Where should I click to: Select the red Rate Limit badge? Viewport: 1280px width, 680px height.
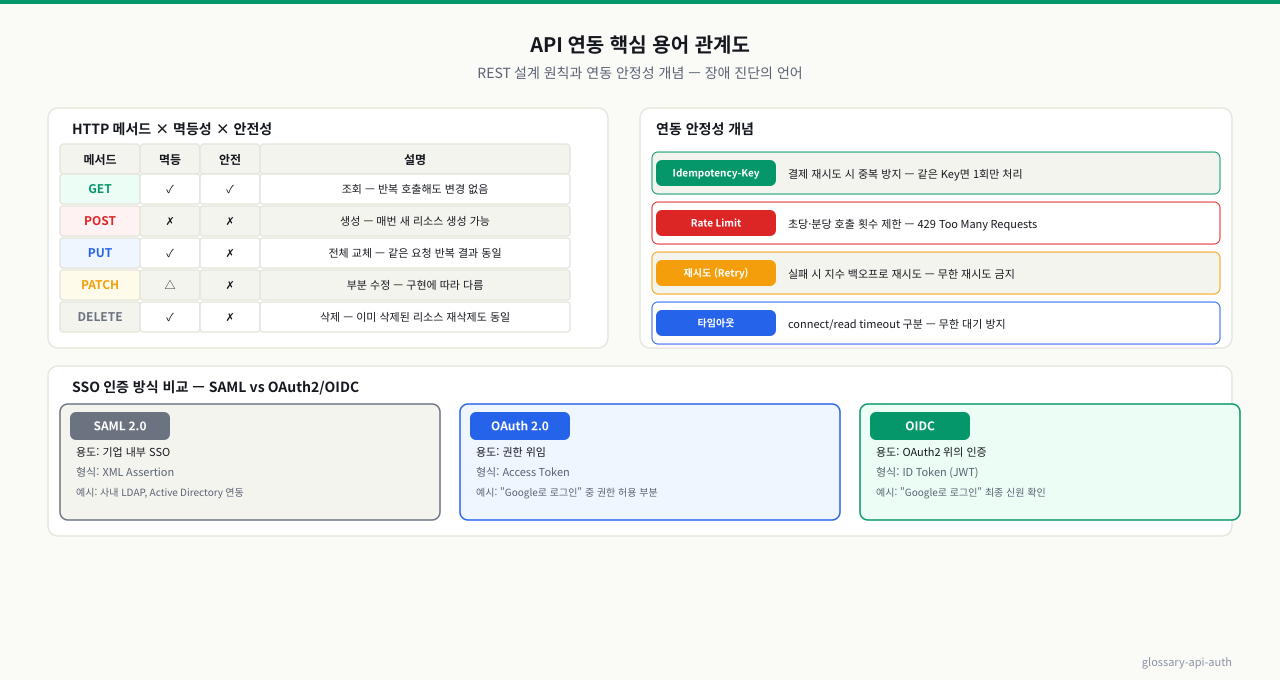pos(716,223)
